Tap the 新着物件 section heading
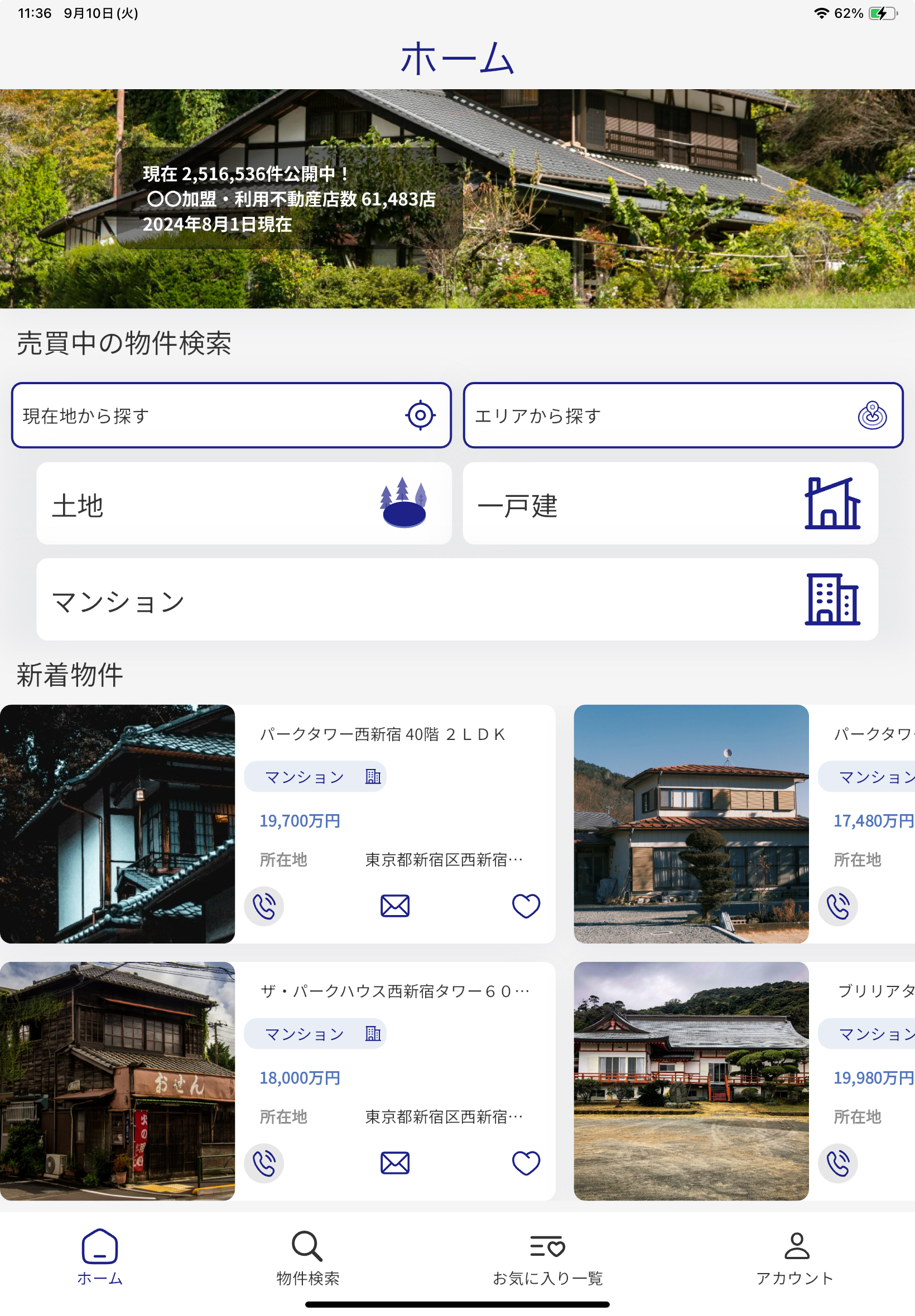Screen dimensions: 915x1316 point(70,675)
